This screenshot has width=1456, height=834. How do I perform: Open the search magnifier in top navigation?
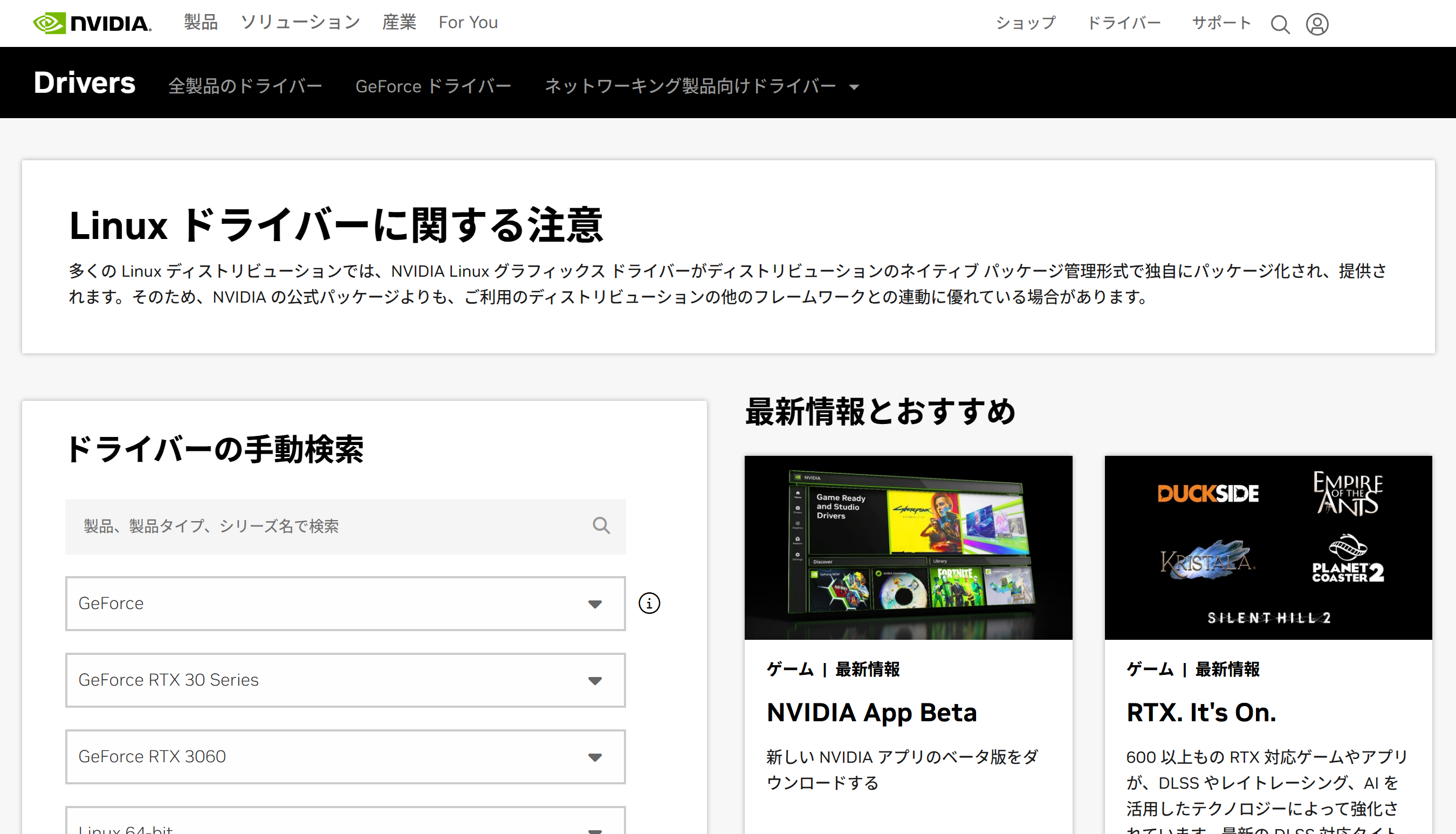pos(1280,24)
